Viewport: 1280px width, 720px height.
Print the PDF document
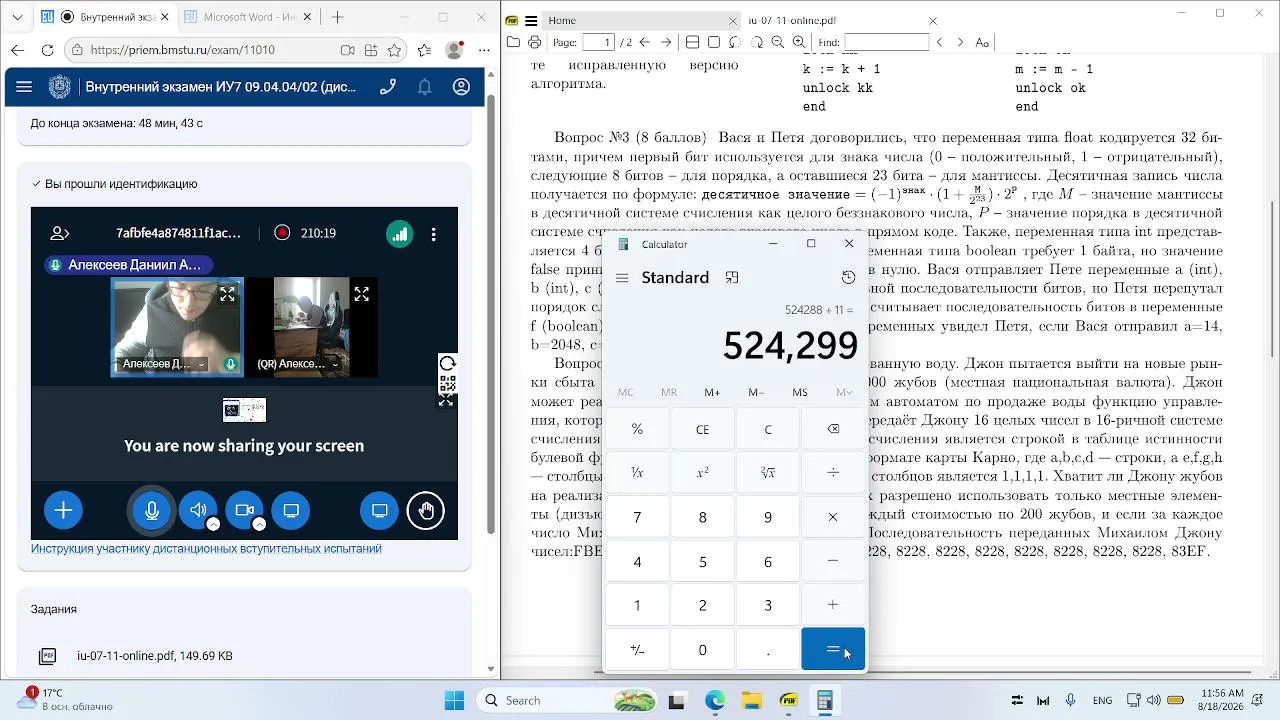click(x=534, y=42)
